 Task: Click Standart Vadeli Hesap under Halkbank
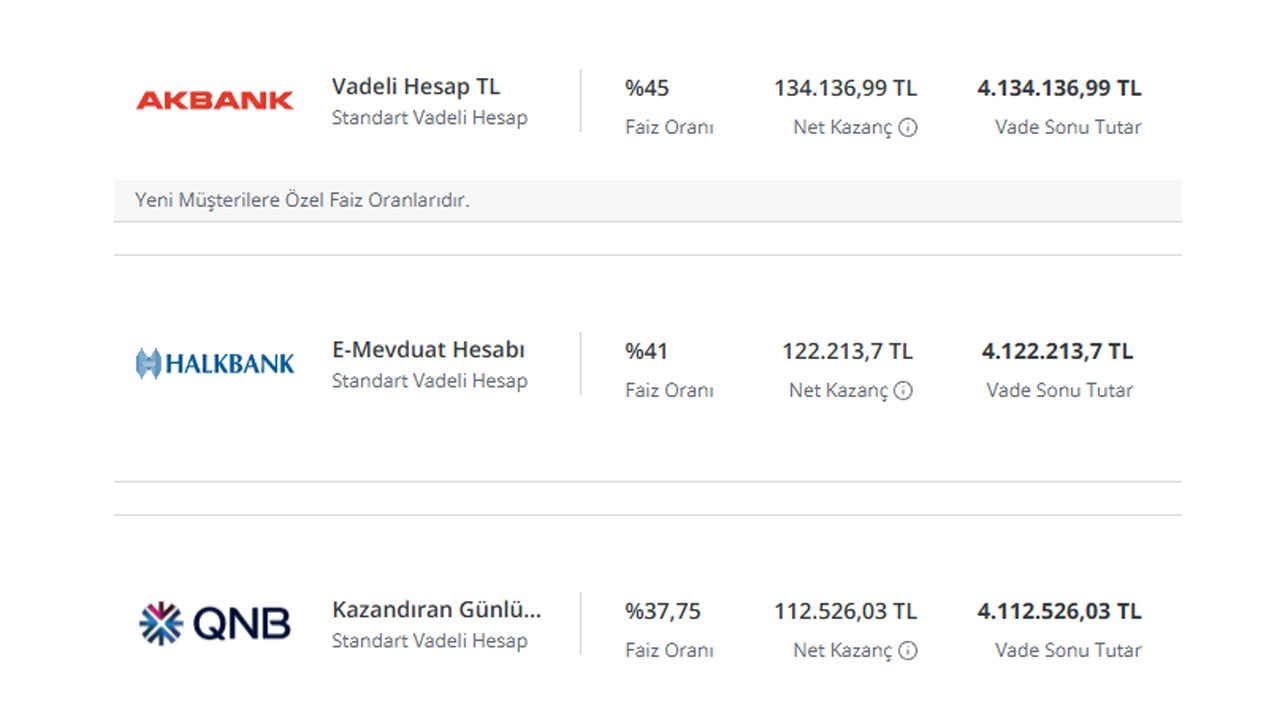429,381
